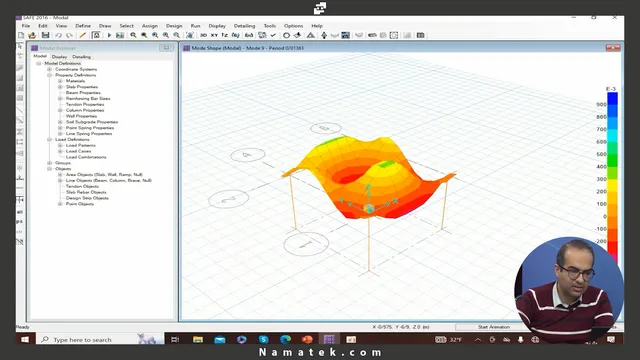Click the Save model toolbar icon
The image size is (640, 360).
(45, 36)
